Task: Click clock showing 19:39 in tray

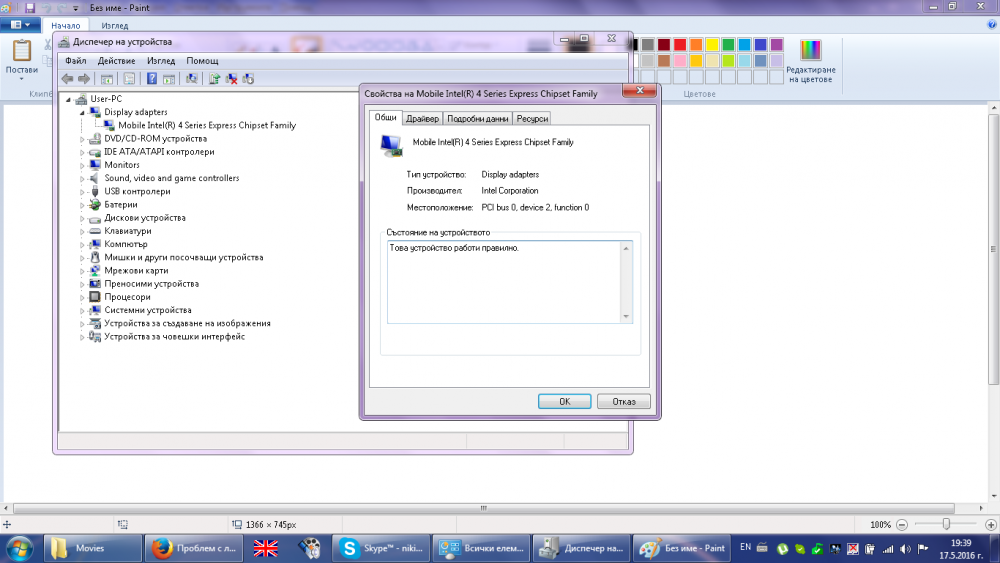Action: coord(960,543)
